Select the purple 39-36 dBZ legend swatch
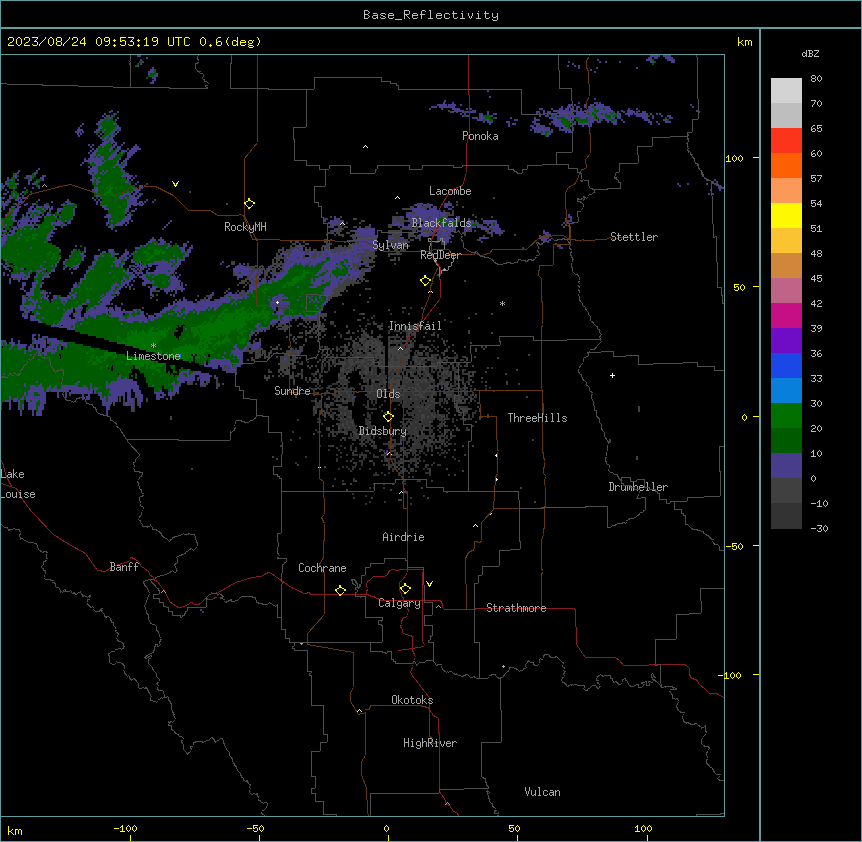862x842 pixels. click(786, 341)
